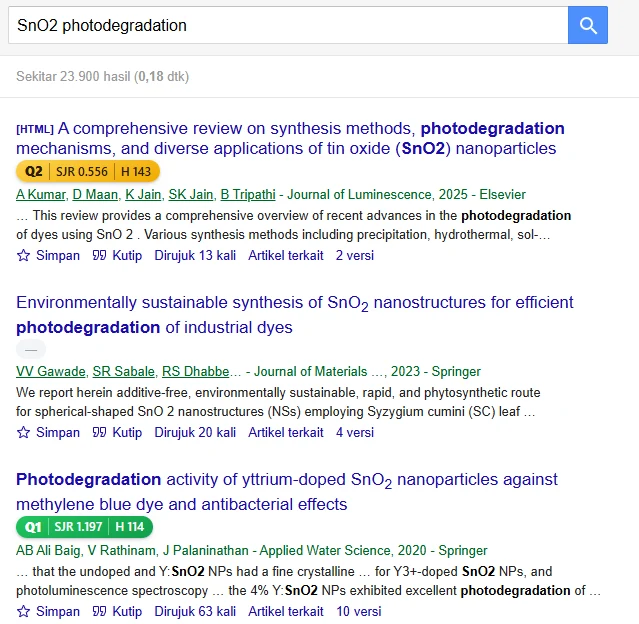Open author VV Gawade's profile
Image resolution: width=639 pixels, height=624 pixels.
51,371
